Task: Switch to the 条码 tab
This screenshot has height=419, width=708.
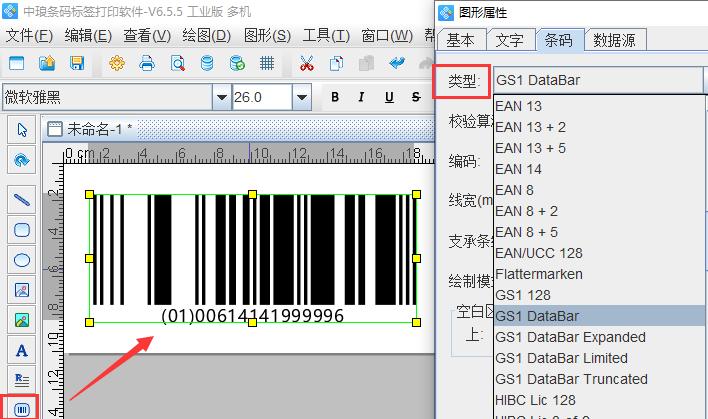Action: [x=559, y=40]
